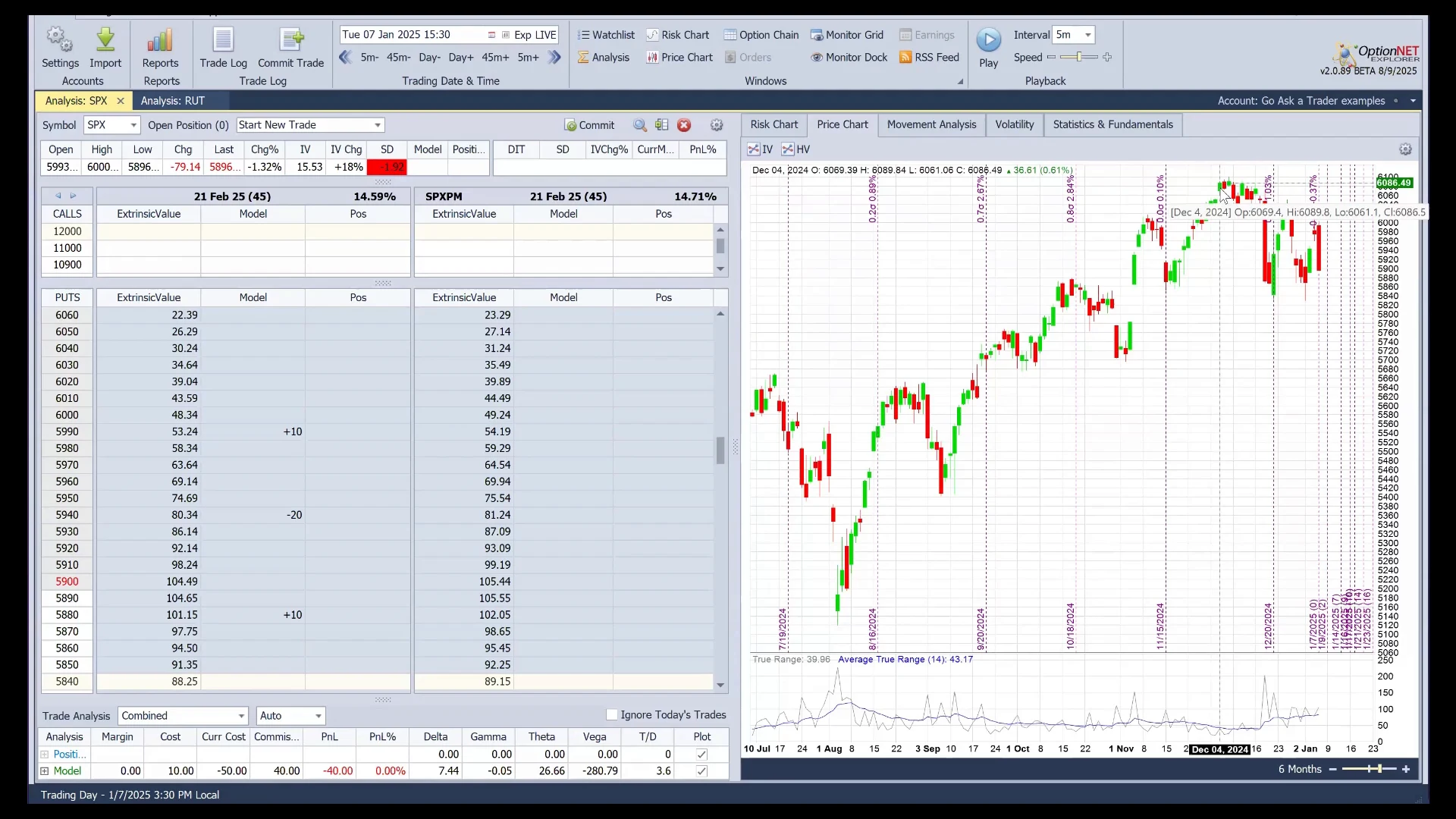Jump forward with the double-right arrow

tap(554, 57)
